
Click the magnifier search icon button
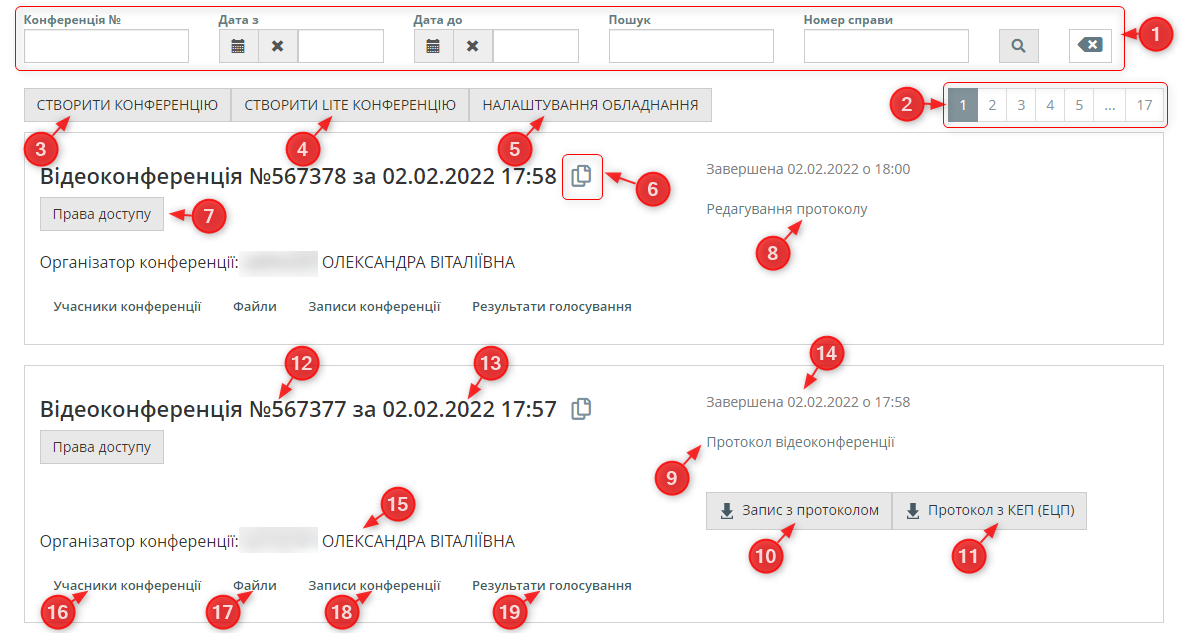(x=1018, y=46)
